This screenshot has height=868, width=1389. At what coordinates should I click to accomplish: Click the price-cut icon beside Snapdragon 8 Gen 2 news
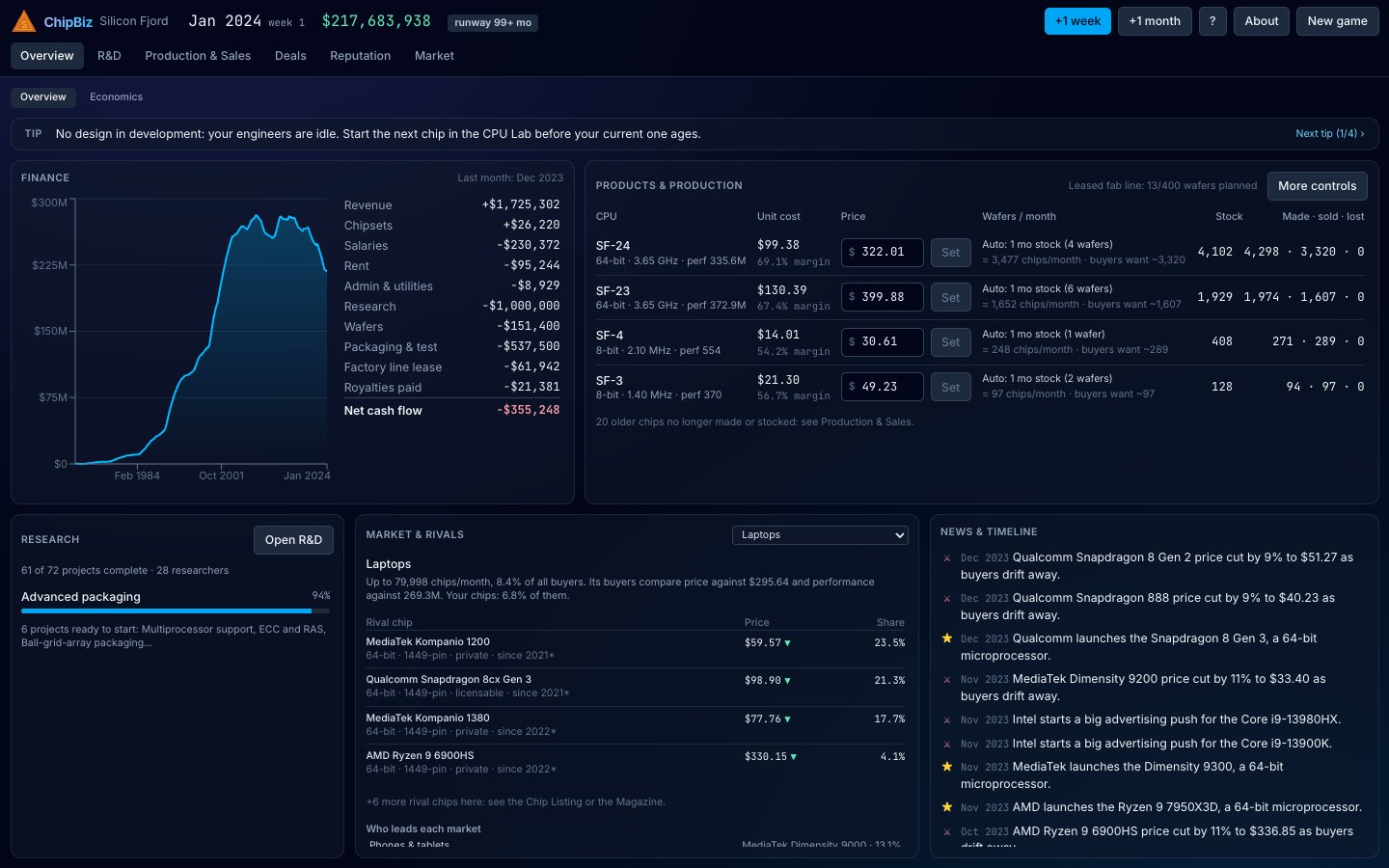(947, 557)
